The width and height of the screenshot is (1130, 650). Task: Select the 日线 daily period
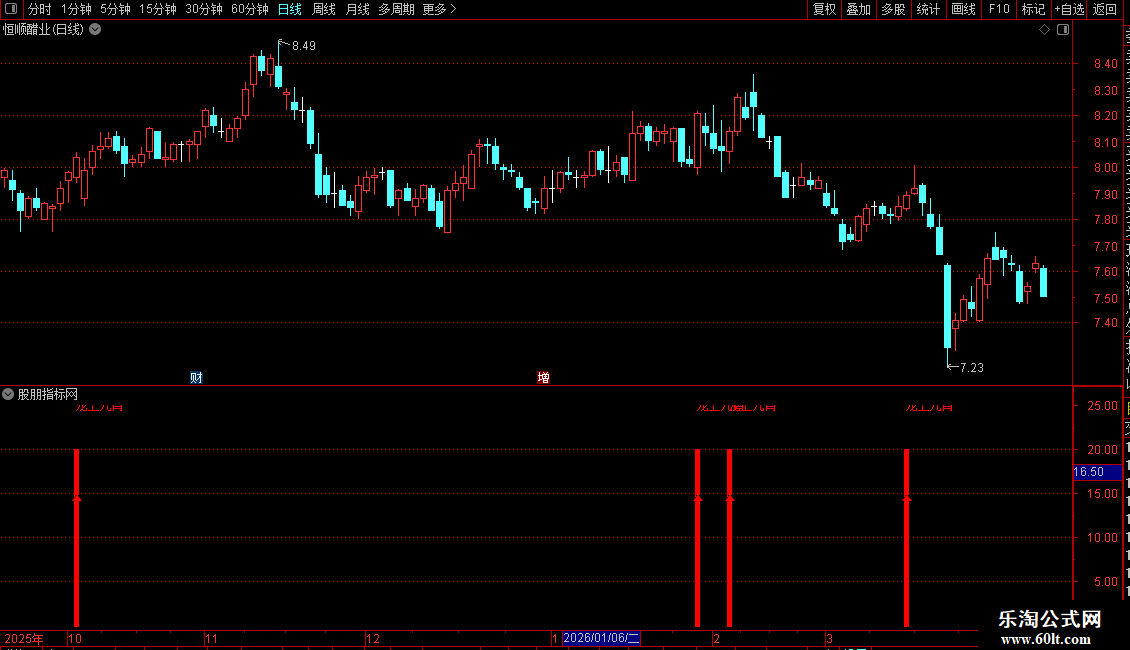tap(290, 9)
